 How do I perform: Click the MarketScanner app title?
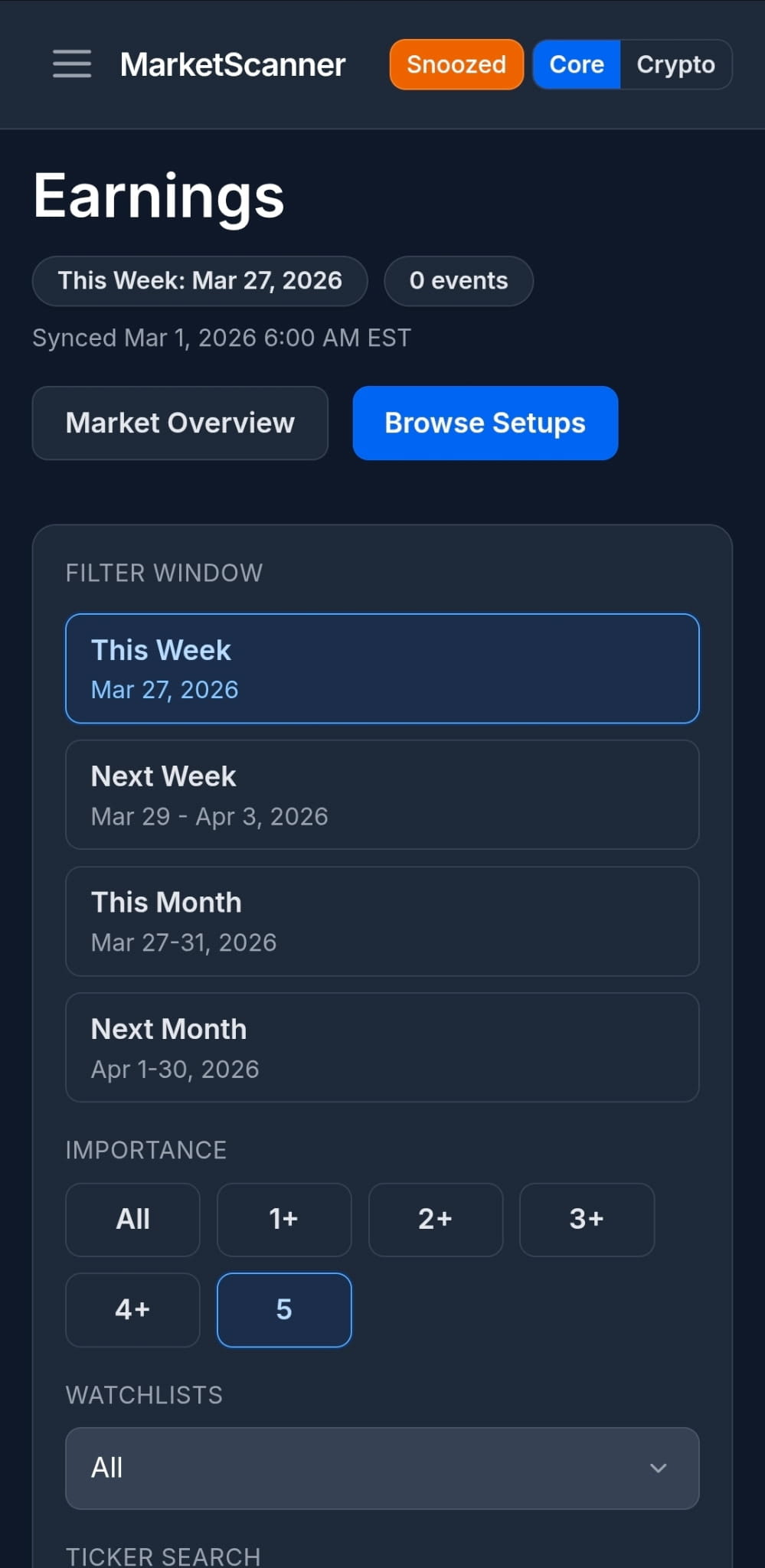click(232, 65)
